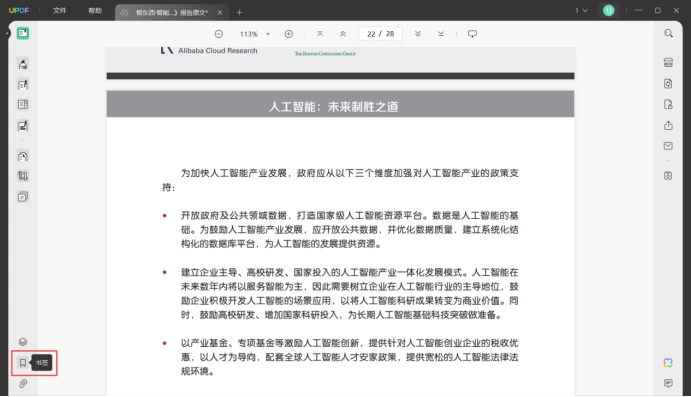This screenshot has width=691, height=397.
Task: Zoom out with minus button
Action: tap(219, 34)
